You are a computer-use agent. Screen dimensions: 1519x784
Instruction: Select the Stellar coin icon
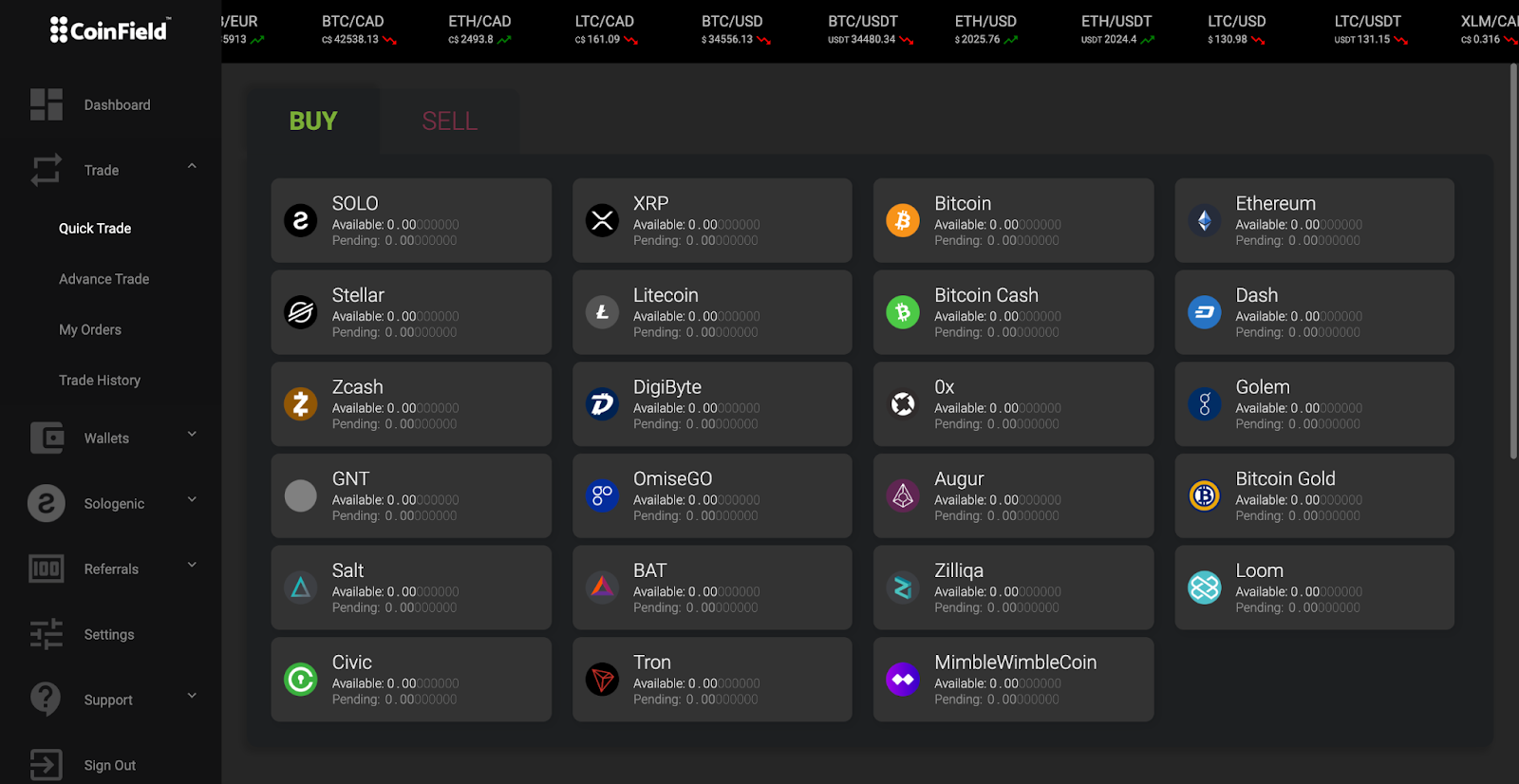pyautogui.click(x=301, y=312)
